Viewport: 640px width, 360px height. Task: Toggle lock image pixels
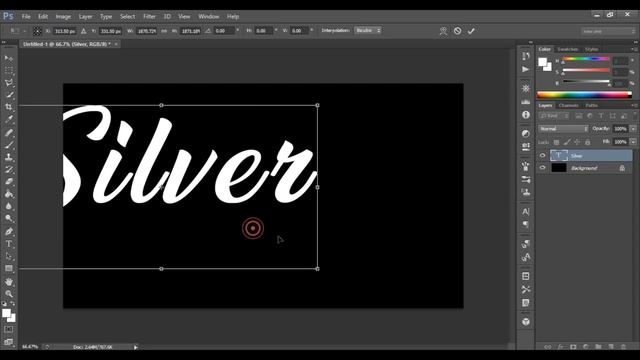567,142
